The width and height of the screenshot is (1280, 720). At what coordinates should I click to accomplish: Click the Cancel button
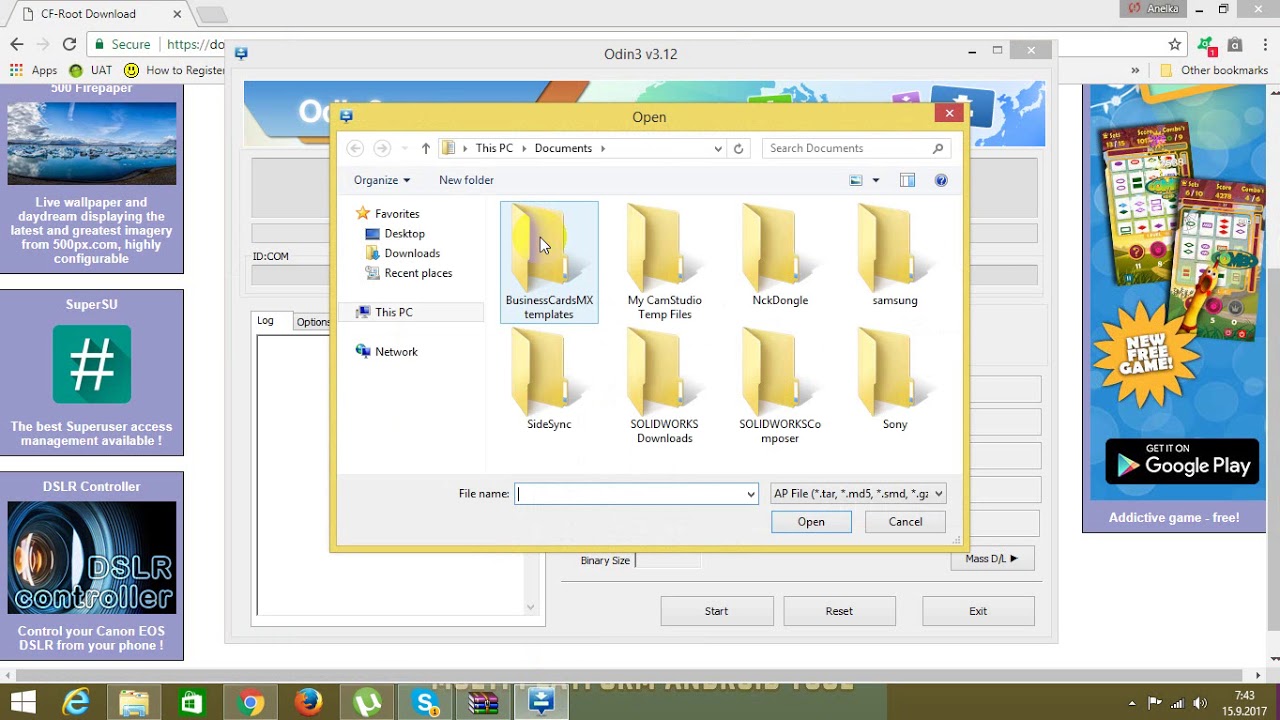(906, 522)
